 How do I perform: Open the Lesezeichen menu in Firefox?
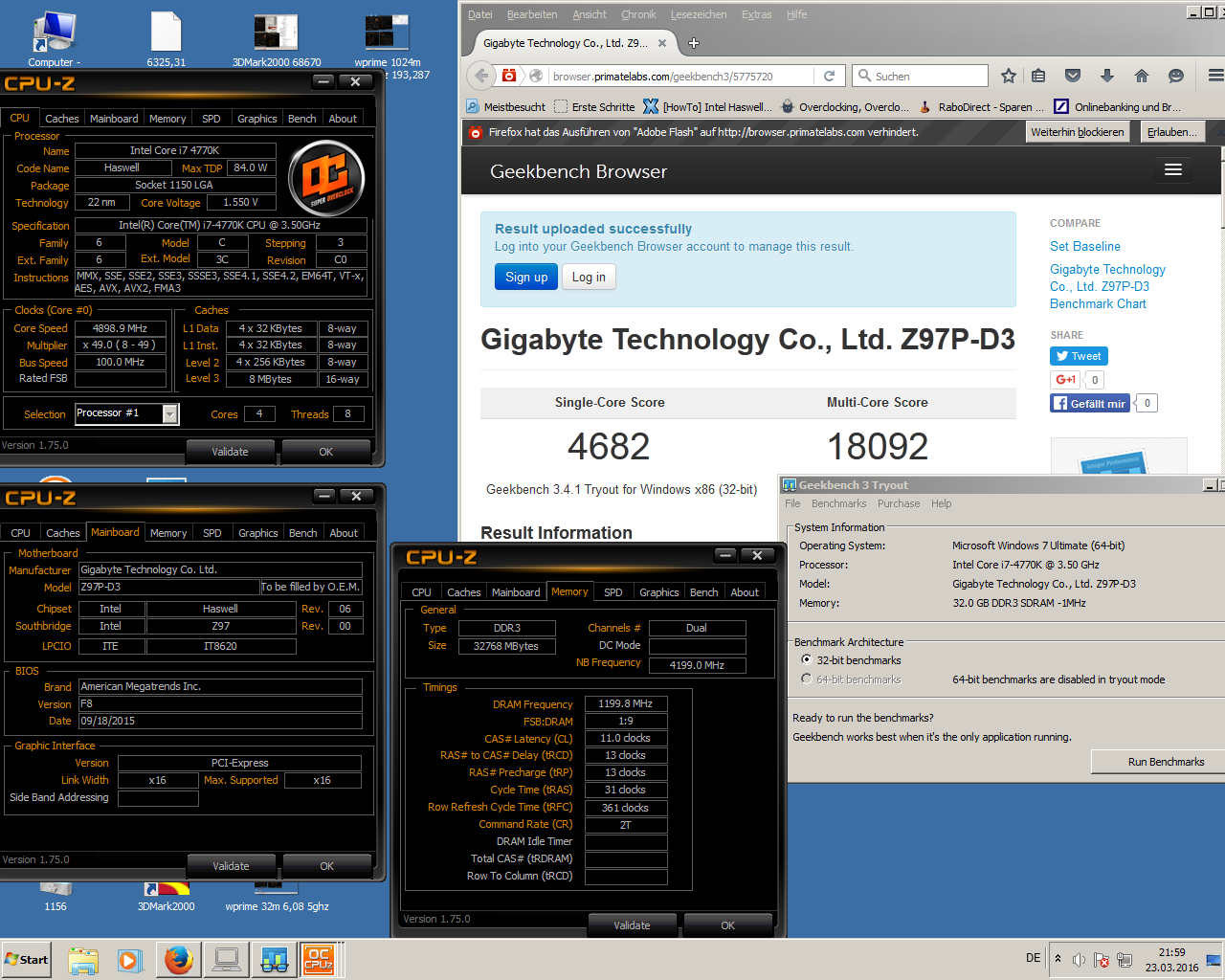(699, 14)
